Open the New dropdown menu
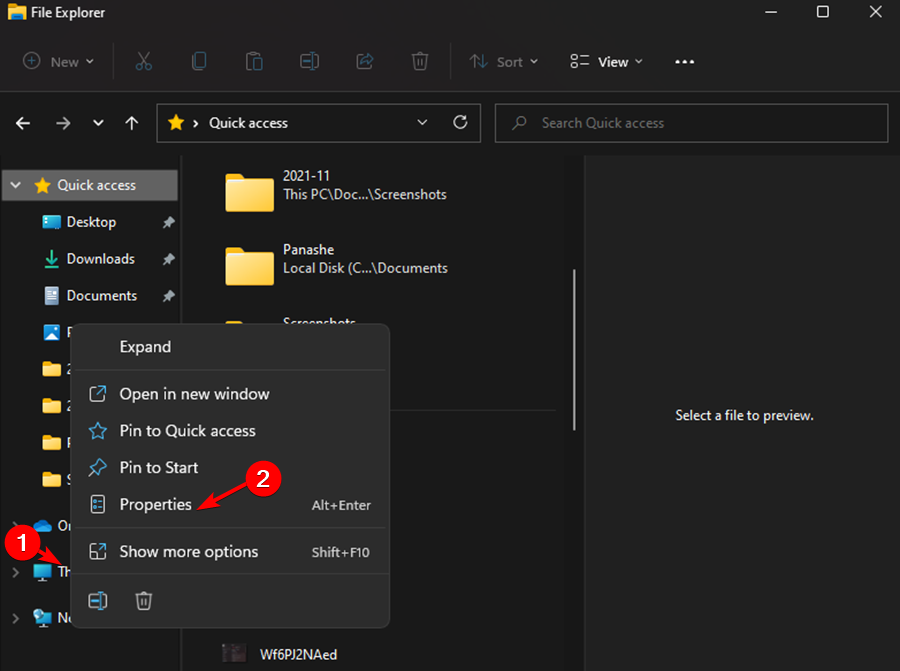This screenshot has height=671, width=900. pos(58,61)
